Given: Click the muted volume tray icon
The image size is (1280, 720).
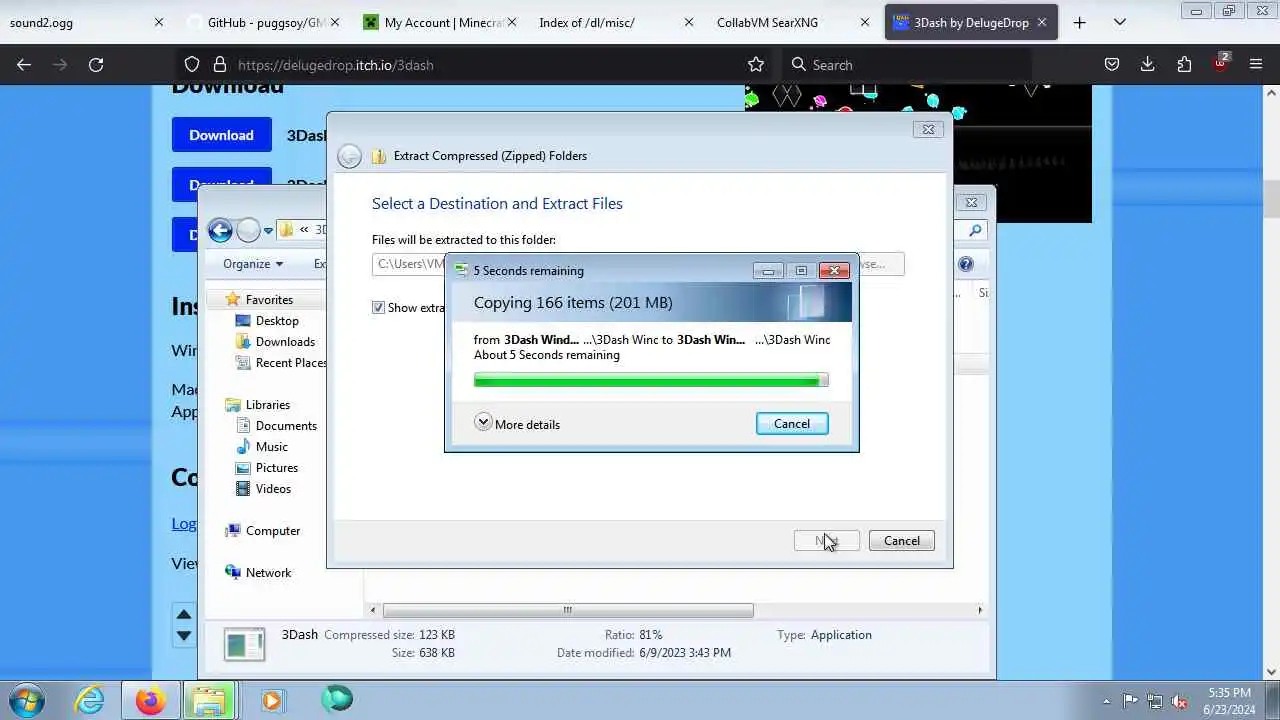Looking at the screenshot, I should 1179,701.
